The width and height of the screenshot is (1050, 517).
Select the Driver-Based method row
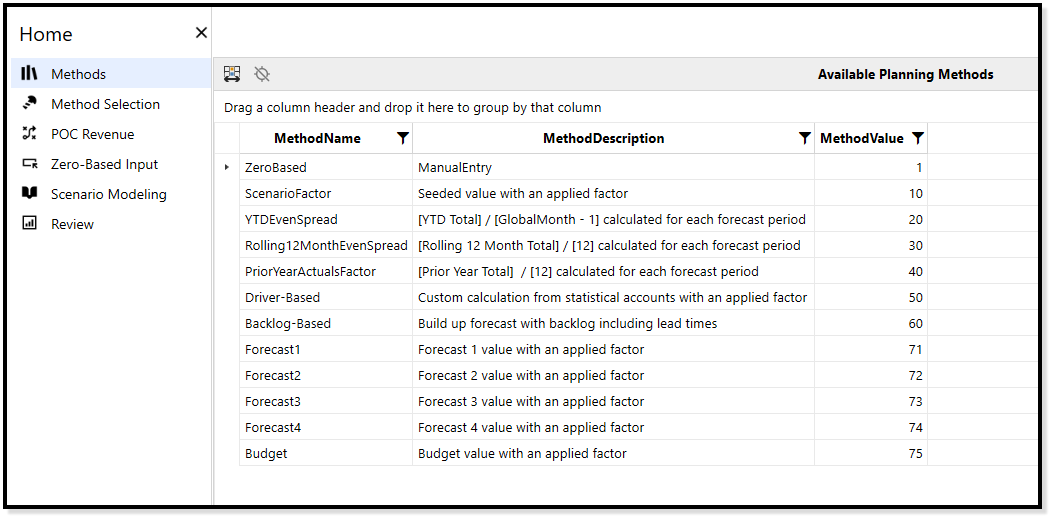pyautogui.click(x=282, y=297)
